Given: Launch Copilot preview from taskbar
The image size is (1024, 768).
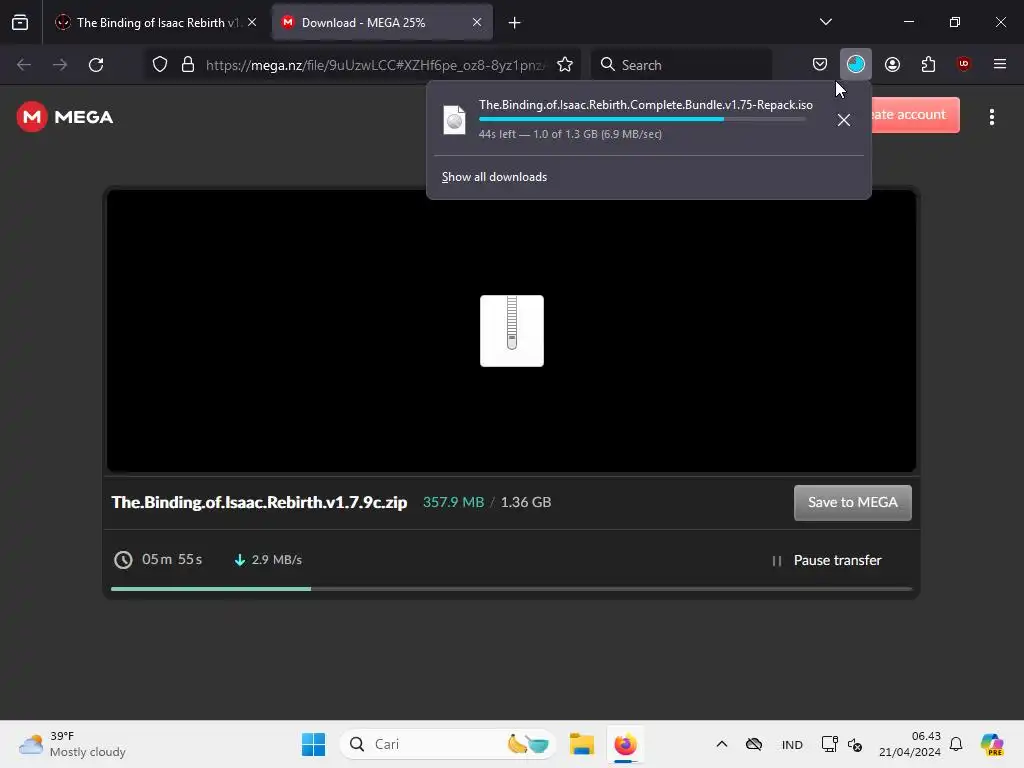Looking at the screenshot, I should 992,744.
